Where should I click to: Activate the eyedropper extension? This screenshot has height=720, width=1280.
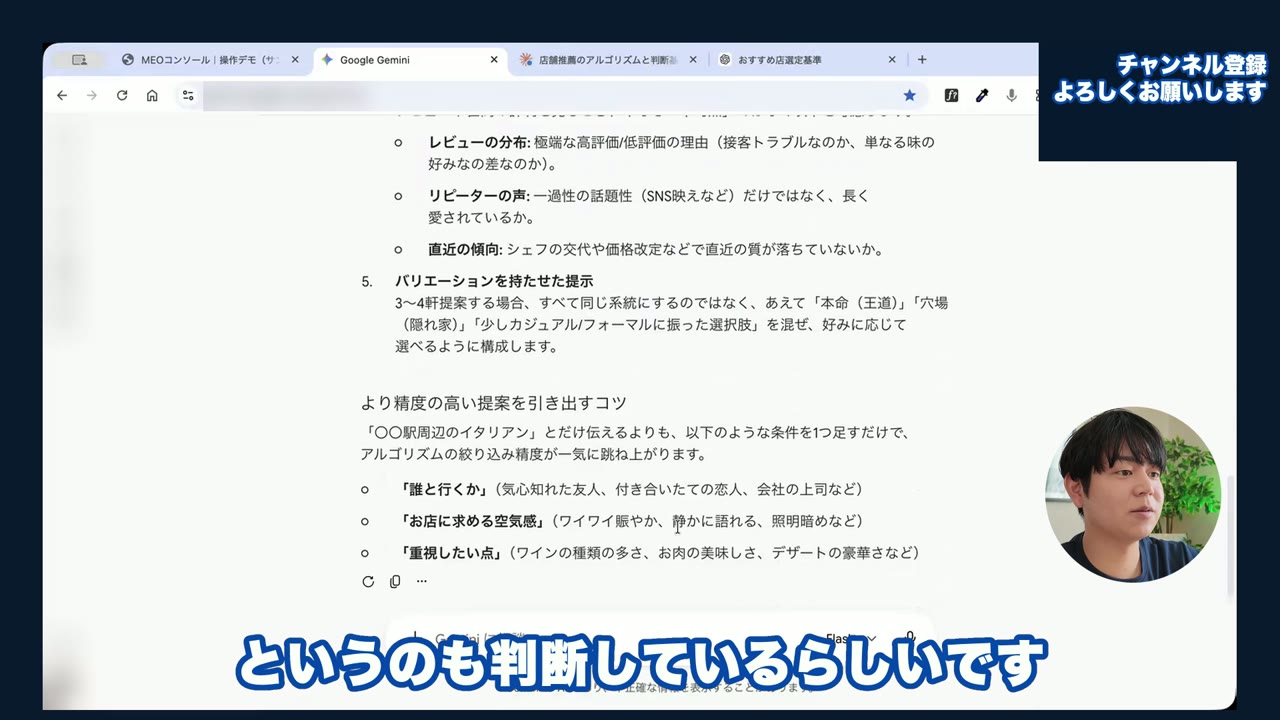982,95
